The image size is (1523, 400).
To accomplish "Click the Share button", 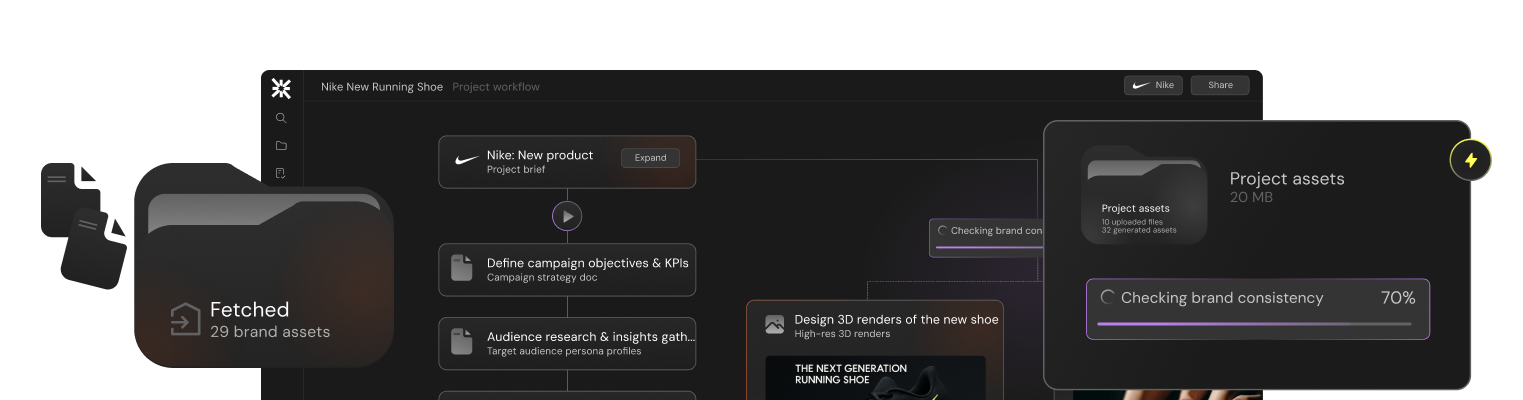I will coord(1220,85).
